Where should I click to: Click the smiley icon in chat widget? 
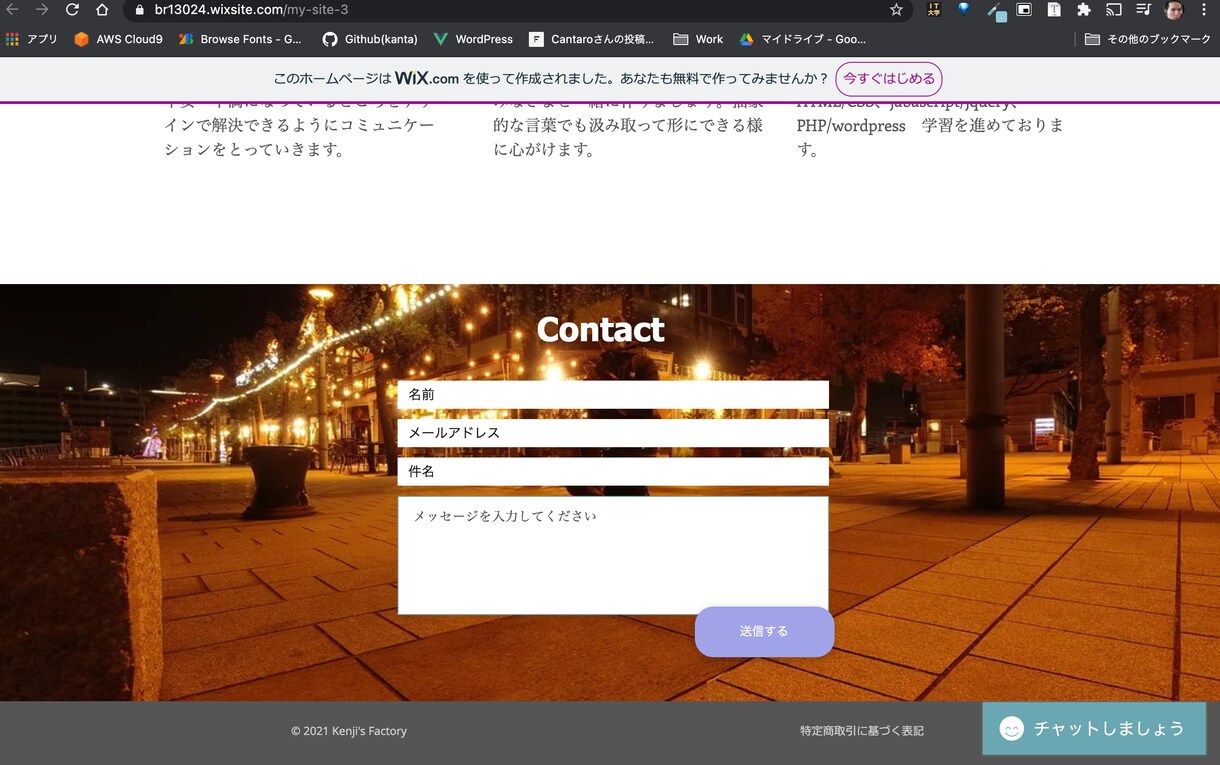coord(1012,729)
